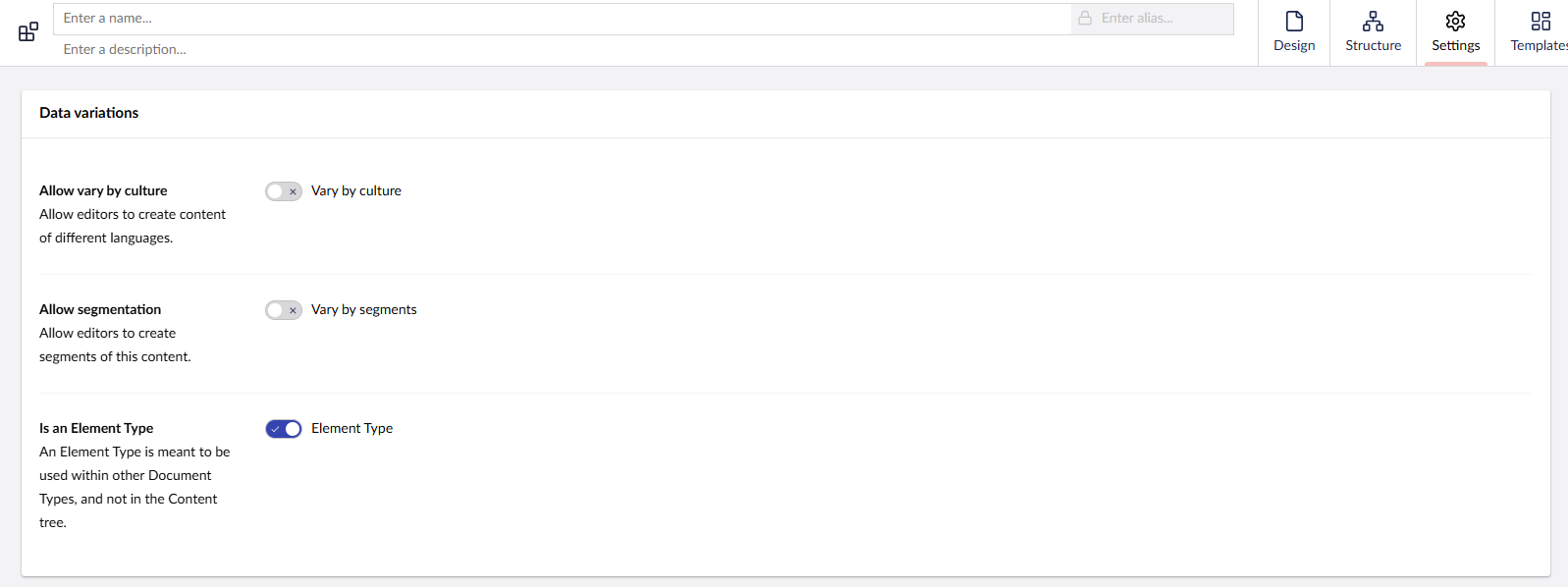Screen dimensions: 1568x587
Task: Turn on the Vary by segments switch
Action: point(284,310)
